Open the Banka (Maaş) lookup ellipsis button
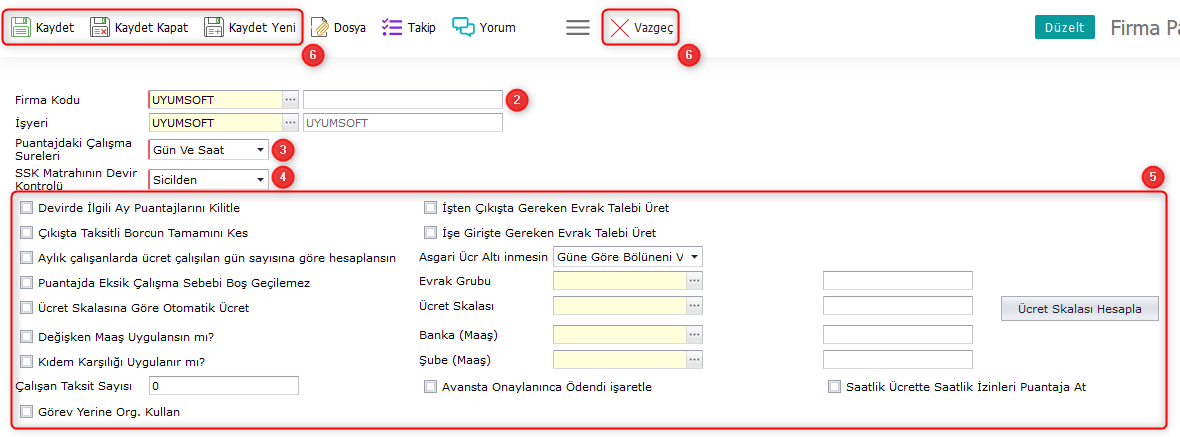 [x=694, y=334]
